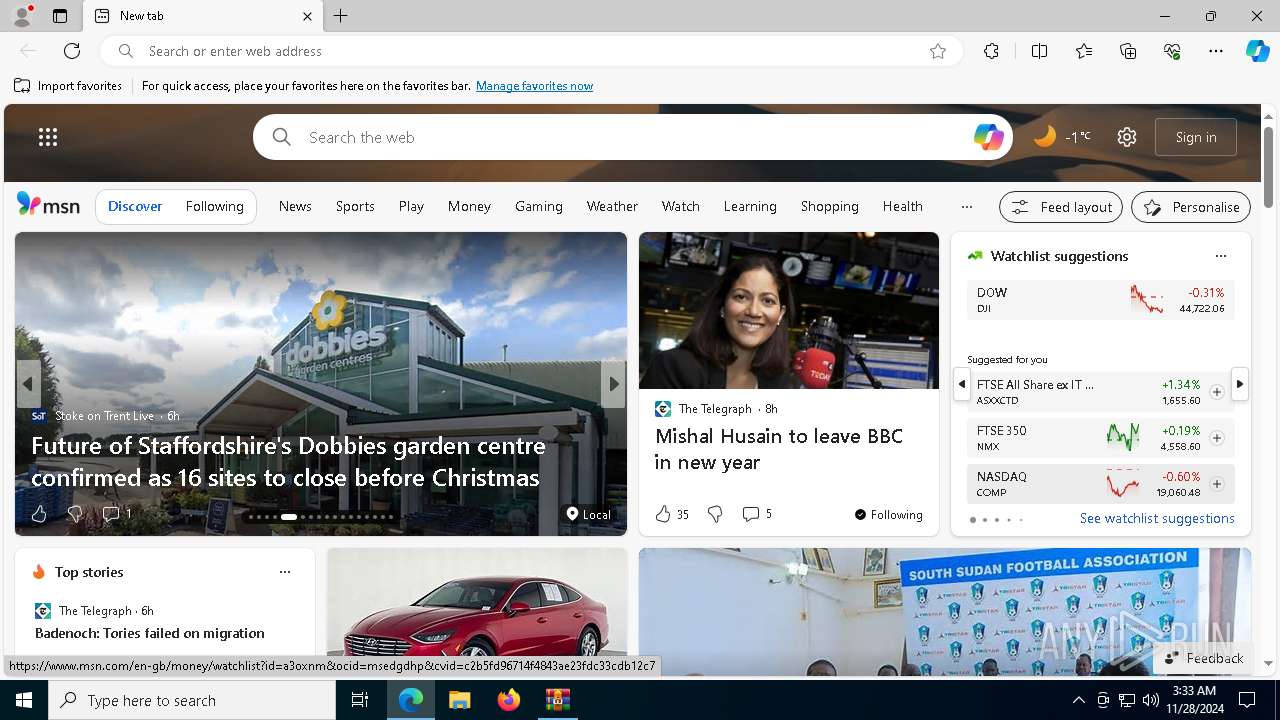Open Top stories options menu
Screen dimensions: 1280x720
coord(285,572)
